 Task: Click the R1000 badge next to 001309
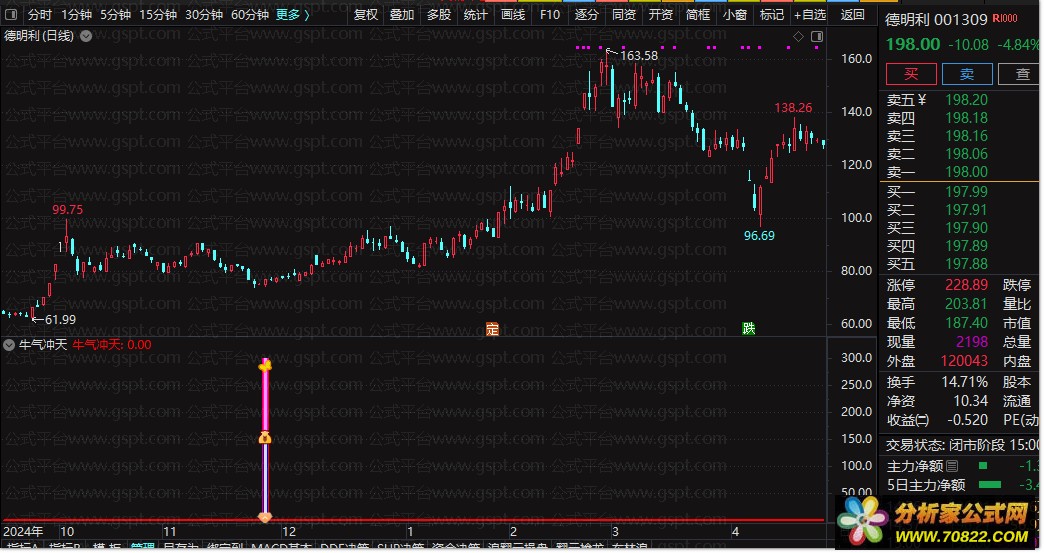click(1005, 19)
